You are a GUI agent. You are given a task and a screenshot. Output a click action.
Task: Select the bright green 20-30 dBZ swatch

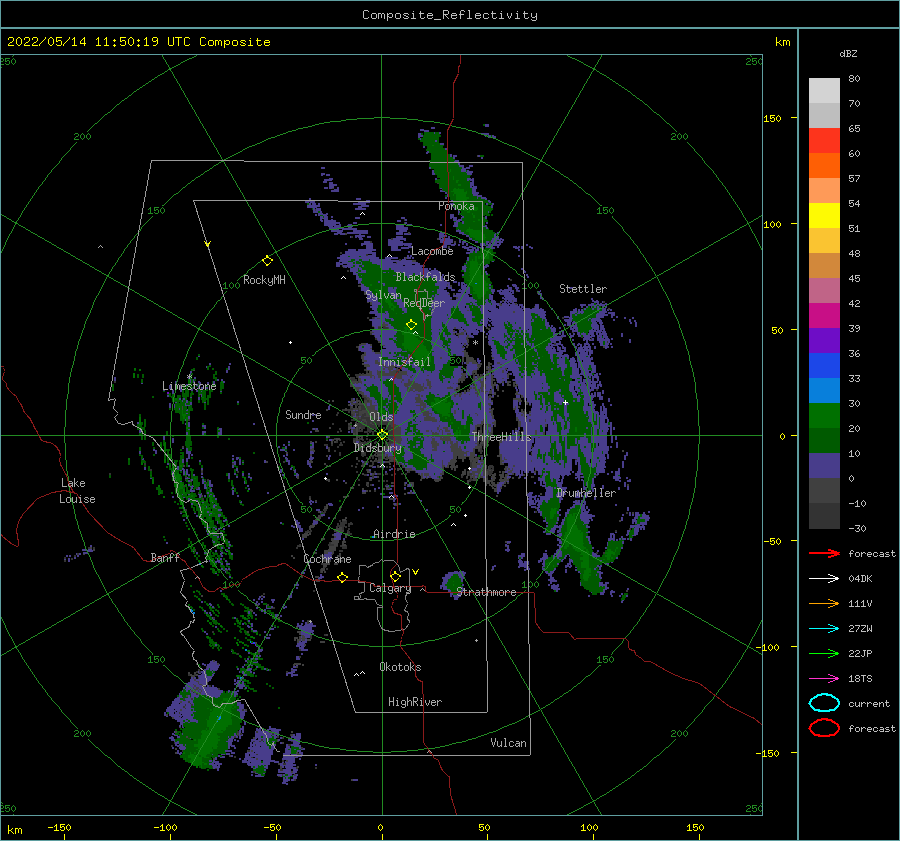[824, 415]
